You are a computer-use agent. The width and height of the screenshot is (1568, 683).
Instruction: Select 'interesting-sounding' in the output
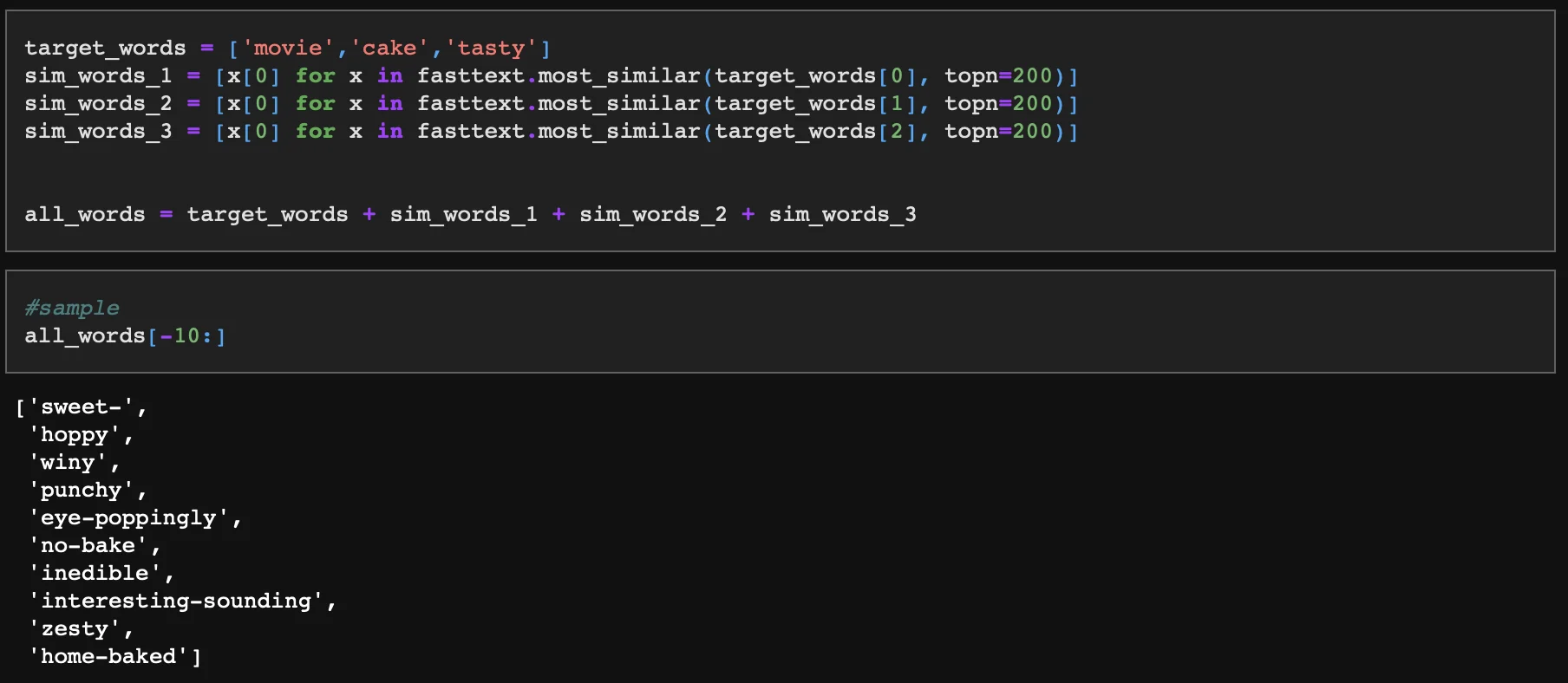tap(176, 602)
